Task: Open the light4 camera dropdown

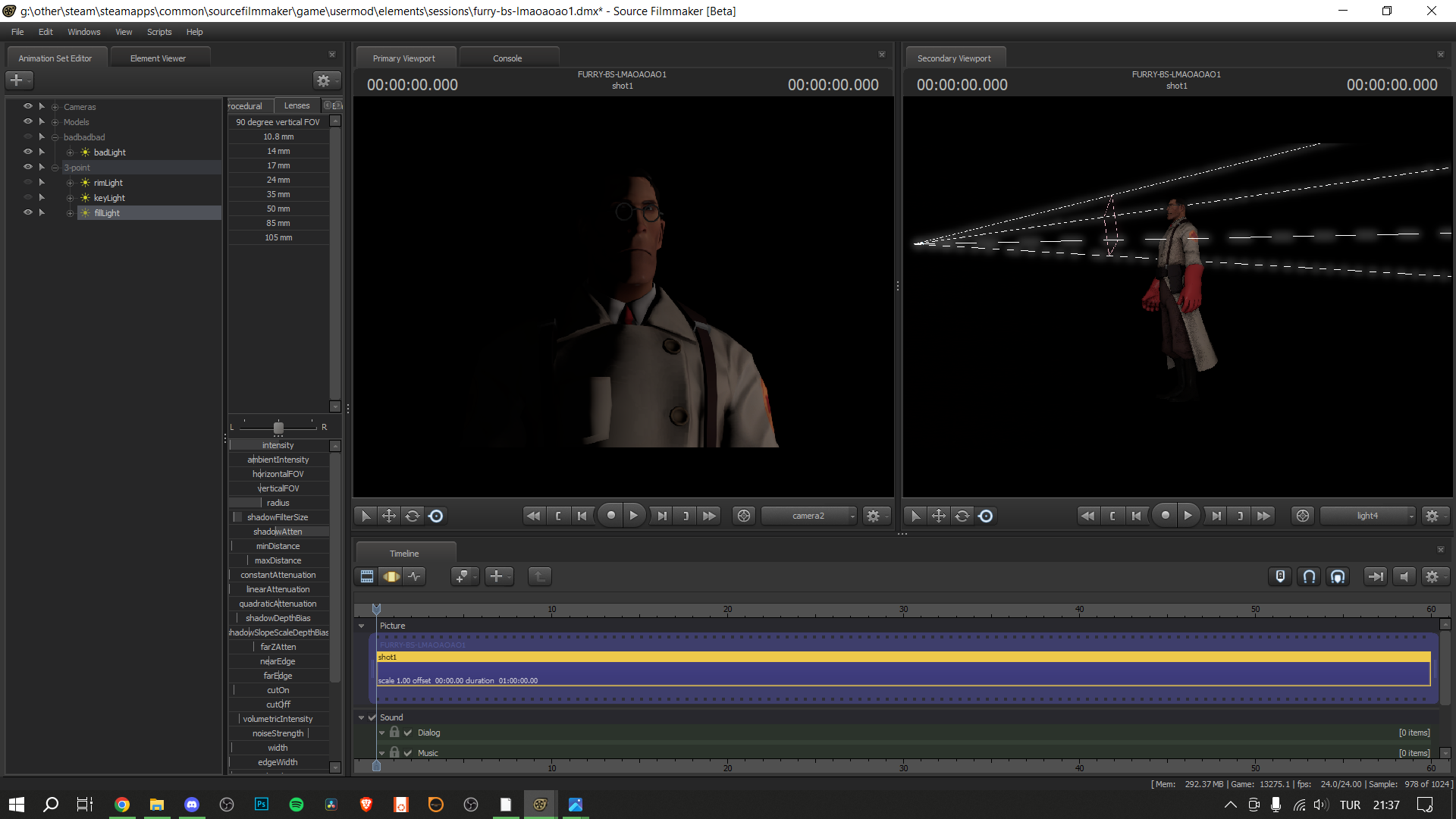Action: [x=1367, y=516]
